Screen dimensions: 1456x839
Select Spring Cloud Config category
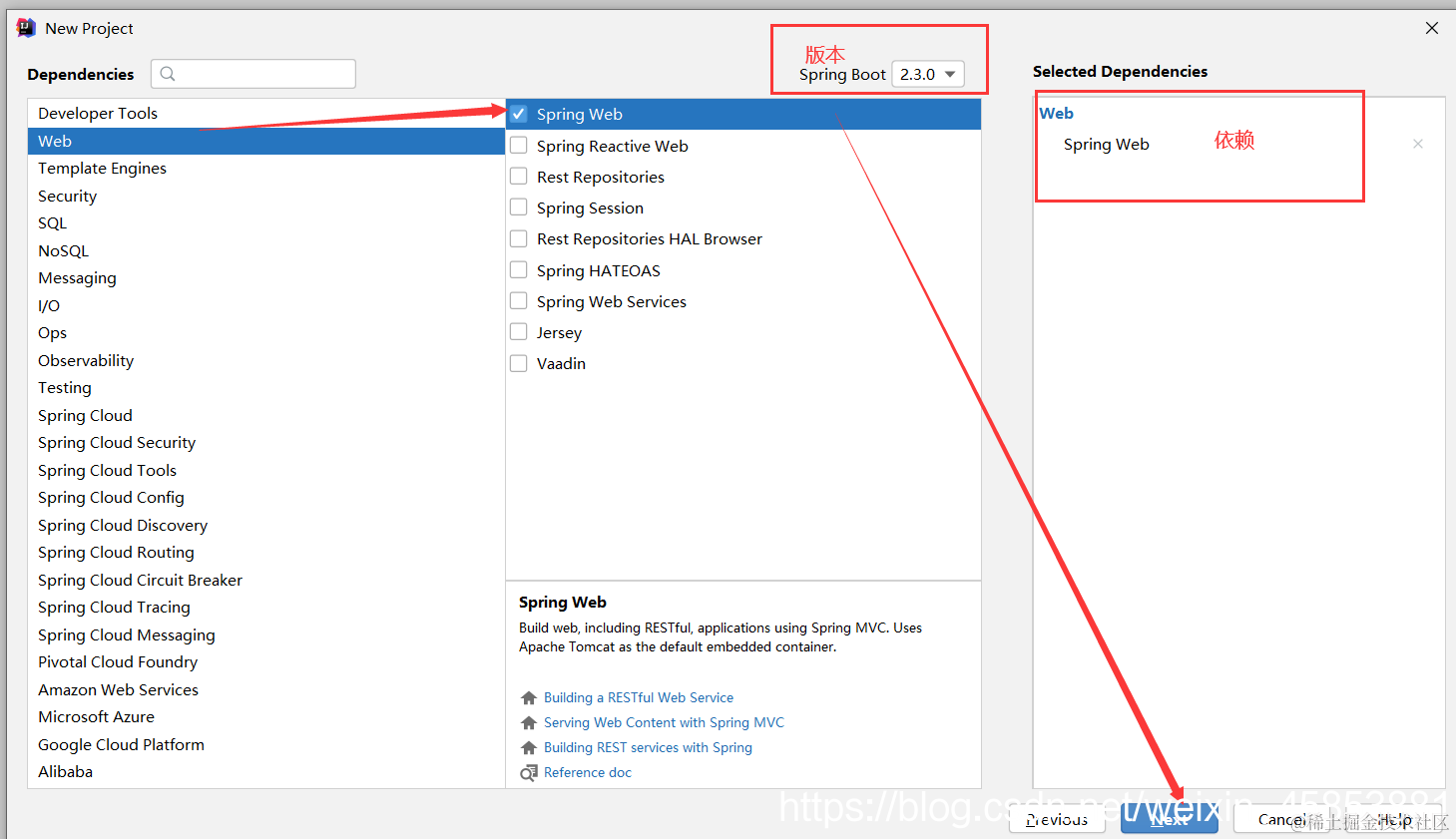click(x=266, y=497)
